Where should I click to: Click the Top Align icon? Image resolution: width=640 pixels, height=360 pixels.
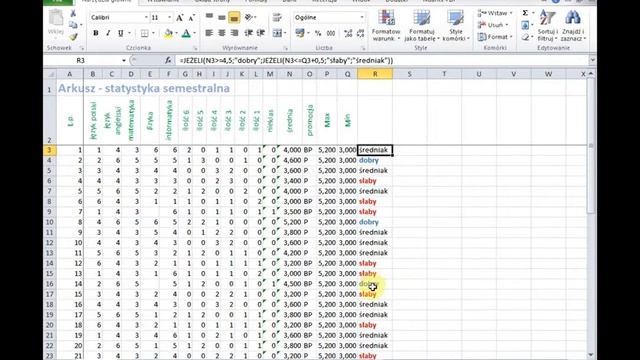[x=209, y=17]
